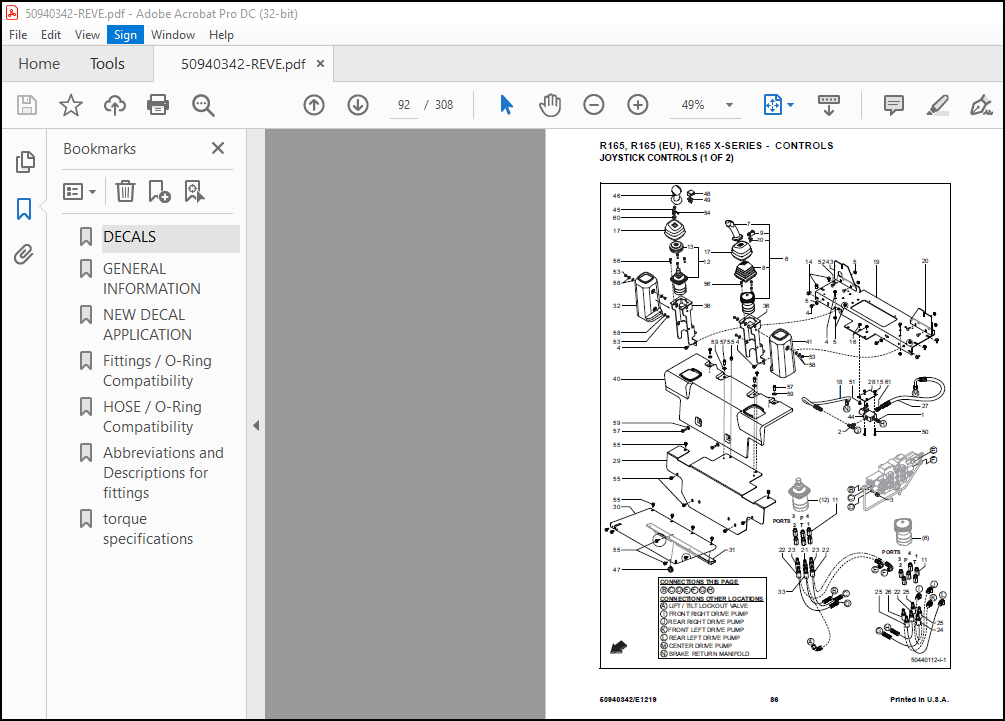Collapse the navigation pane arrow
Image resolution: width=1005 pixels, height=721 pixels.
click(256, 426)
